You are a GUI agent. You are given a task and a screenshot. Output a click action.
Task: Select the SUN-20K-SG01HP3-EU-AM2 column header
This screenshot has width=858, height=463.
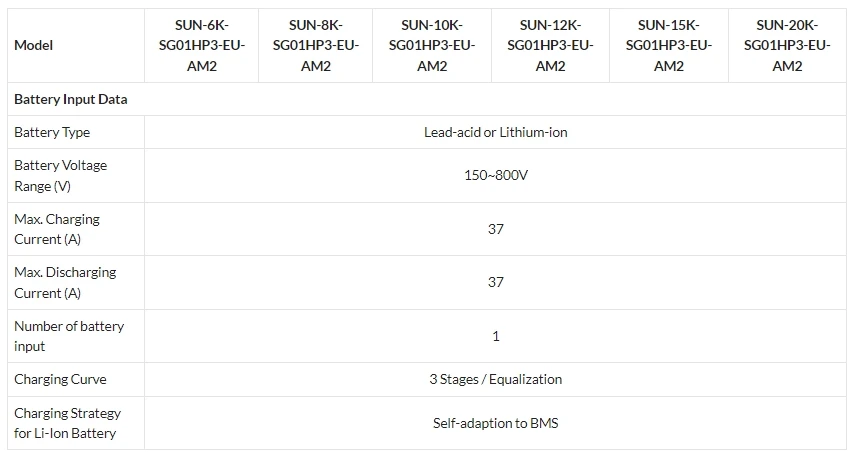[x=787, y=45]
